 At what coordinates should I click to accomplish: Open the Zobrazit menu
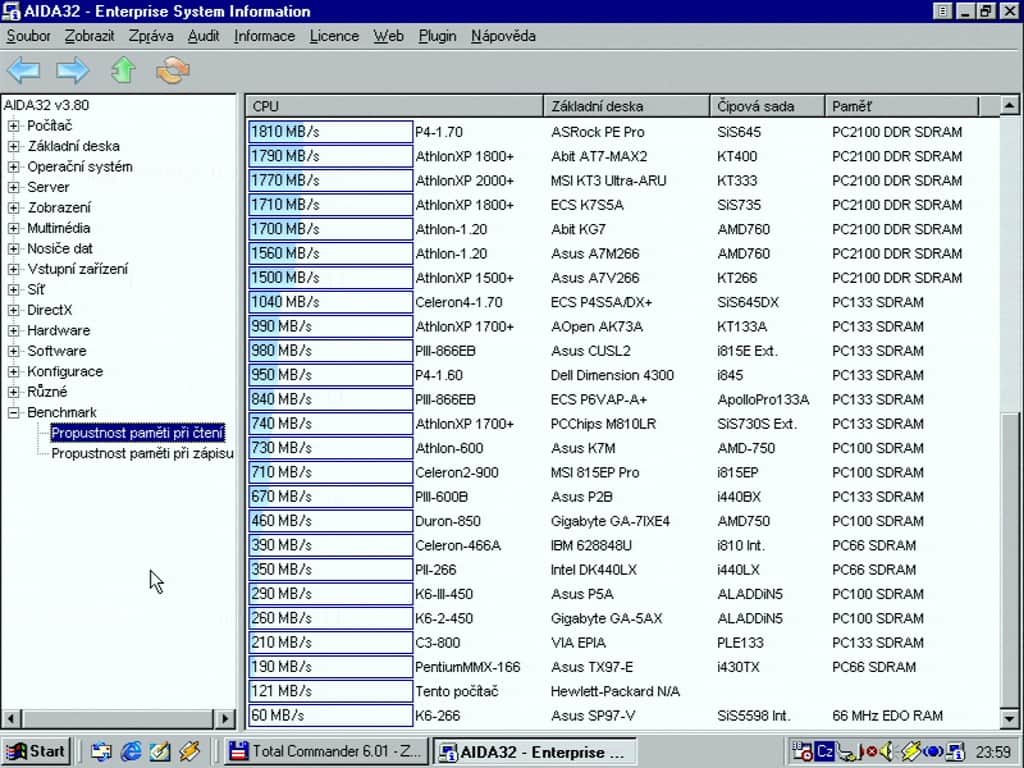(89, 37)
